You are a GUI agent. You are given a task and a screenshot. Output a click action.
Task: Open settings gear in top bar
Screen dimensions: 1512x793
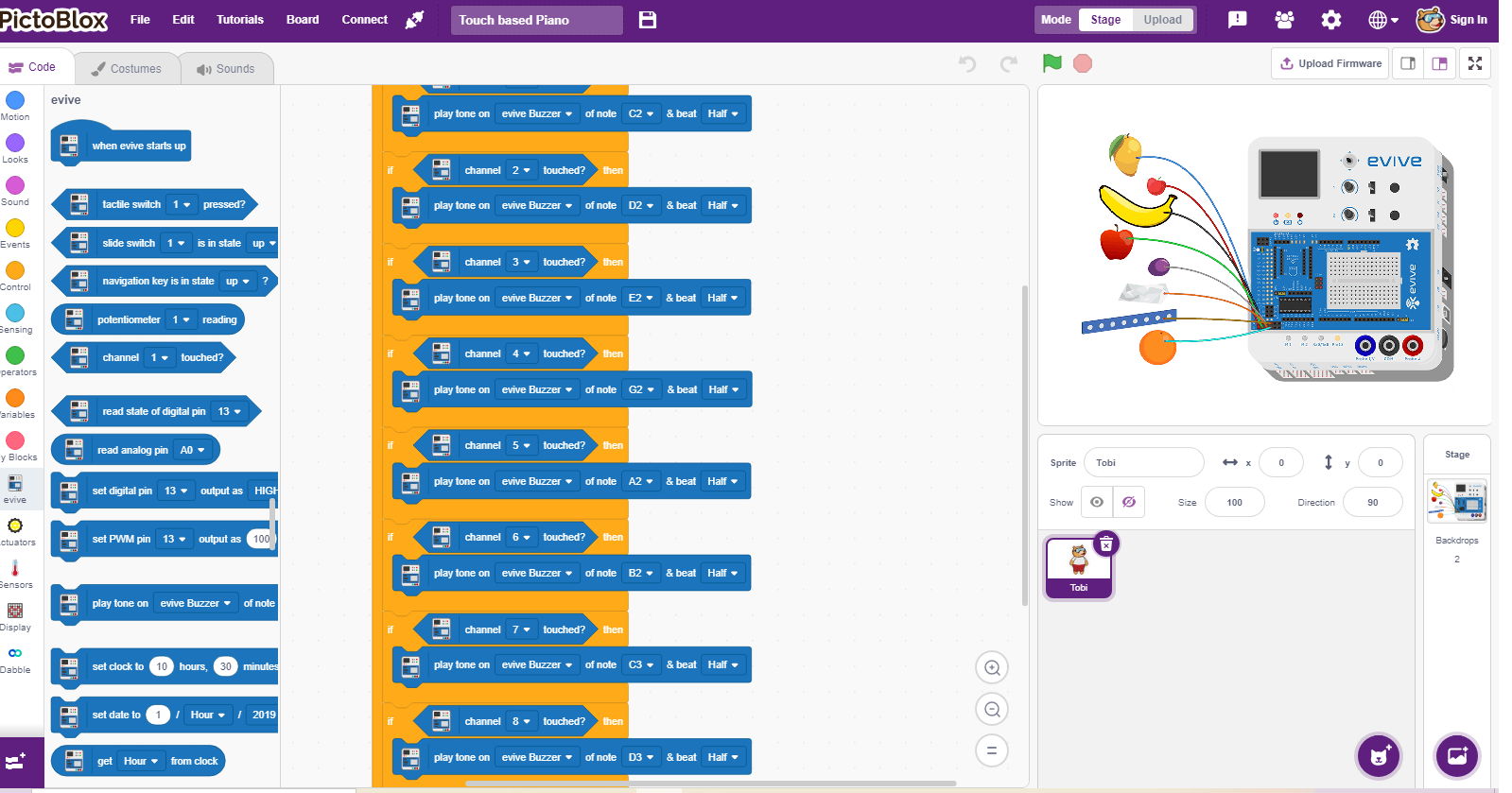click(x=1331, y=20)
